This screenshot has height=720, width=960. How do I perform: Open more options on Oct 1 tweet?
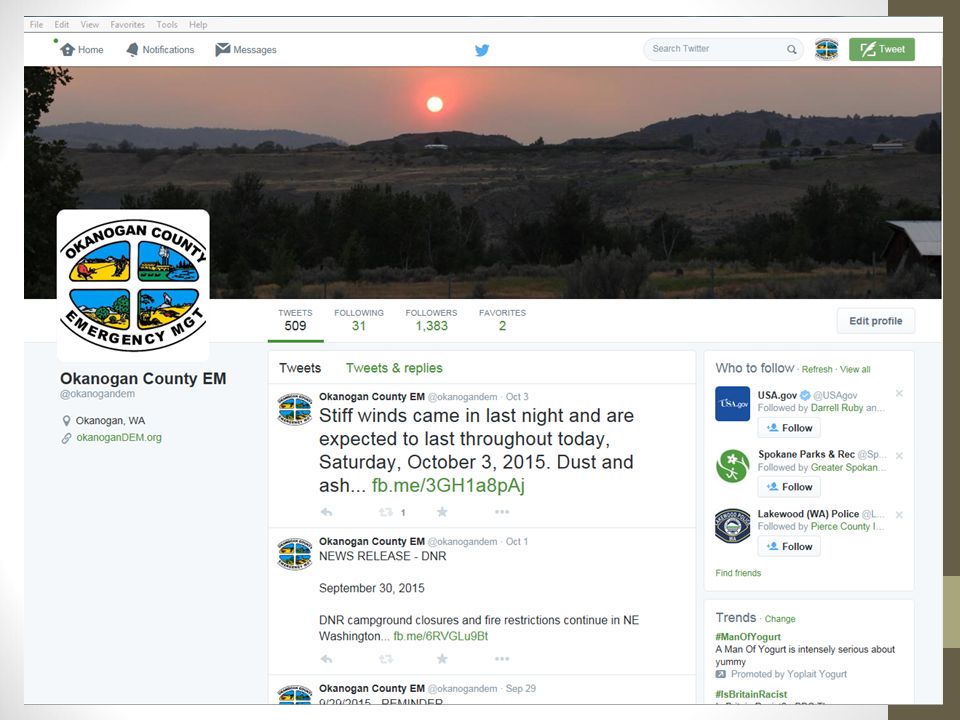[x=501, y=659]
